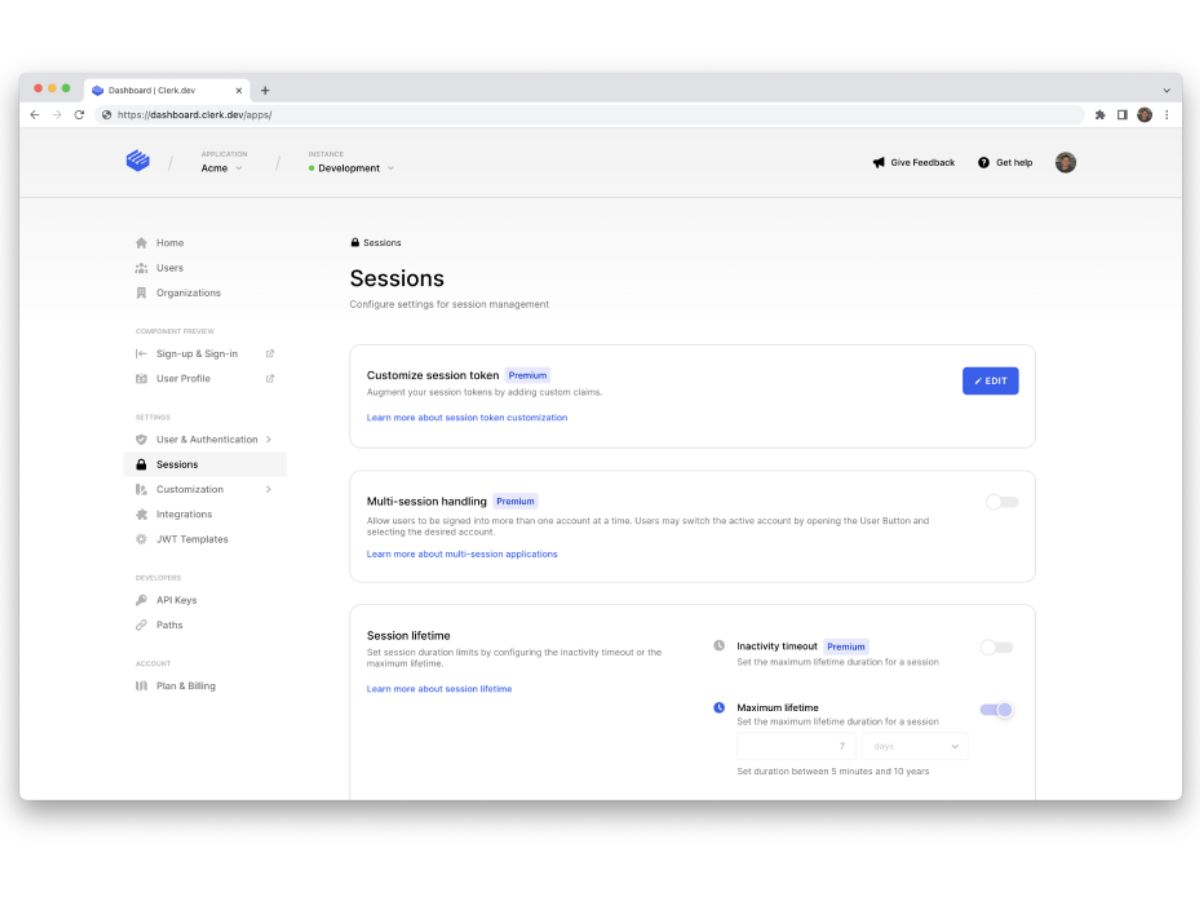The width and height of the screenshot is (1200, 900).
Task: Open the tab list chevron in browser
Action: click(x=1166, y=90)
